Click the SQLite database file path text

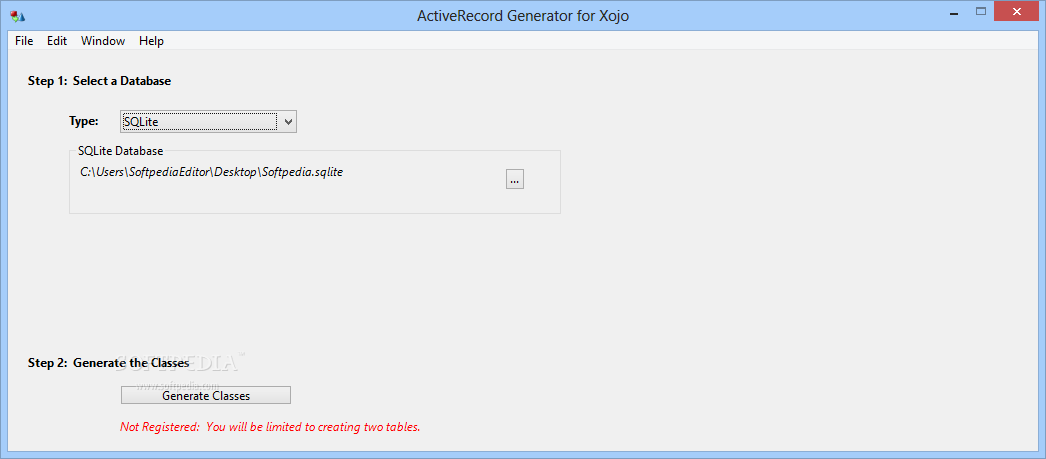211,172
